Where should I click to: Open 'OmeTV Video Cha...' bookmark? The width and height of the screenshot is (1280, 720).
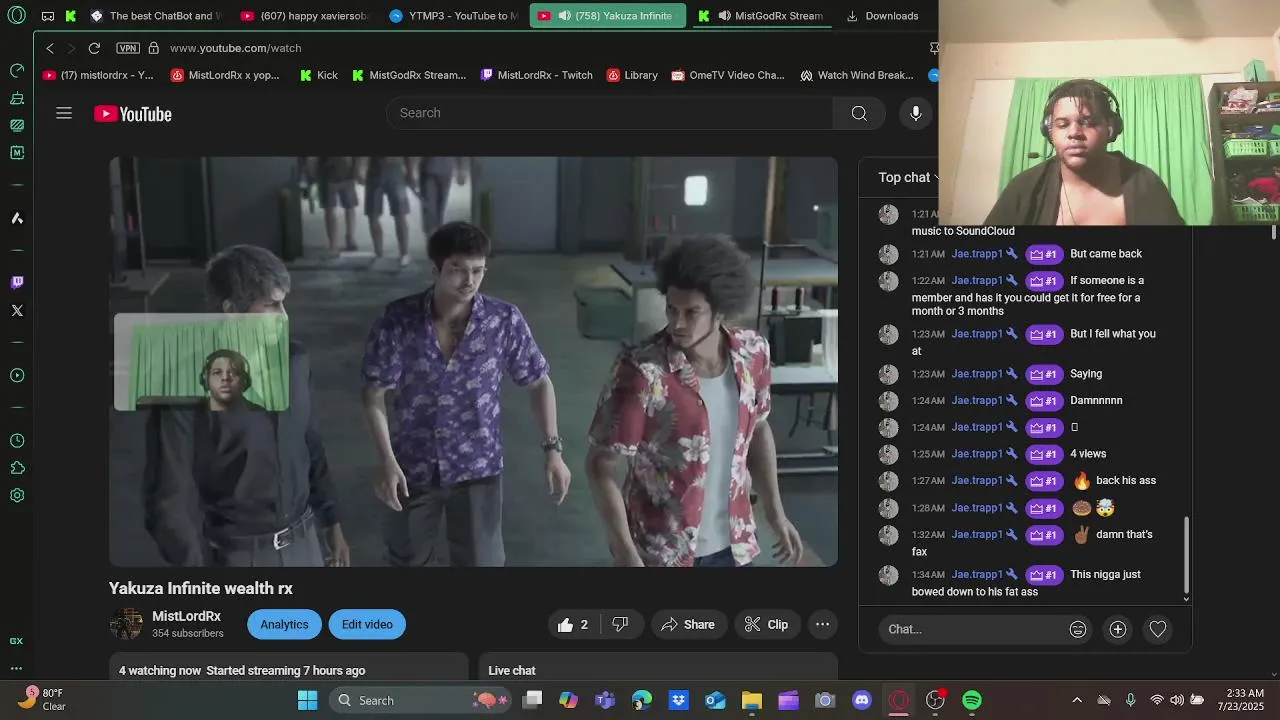pyautogui.click(x=728, y=75)
